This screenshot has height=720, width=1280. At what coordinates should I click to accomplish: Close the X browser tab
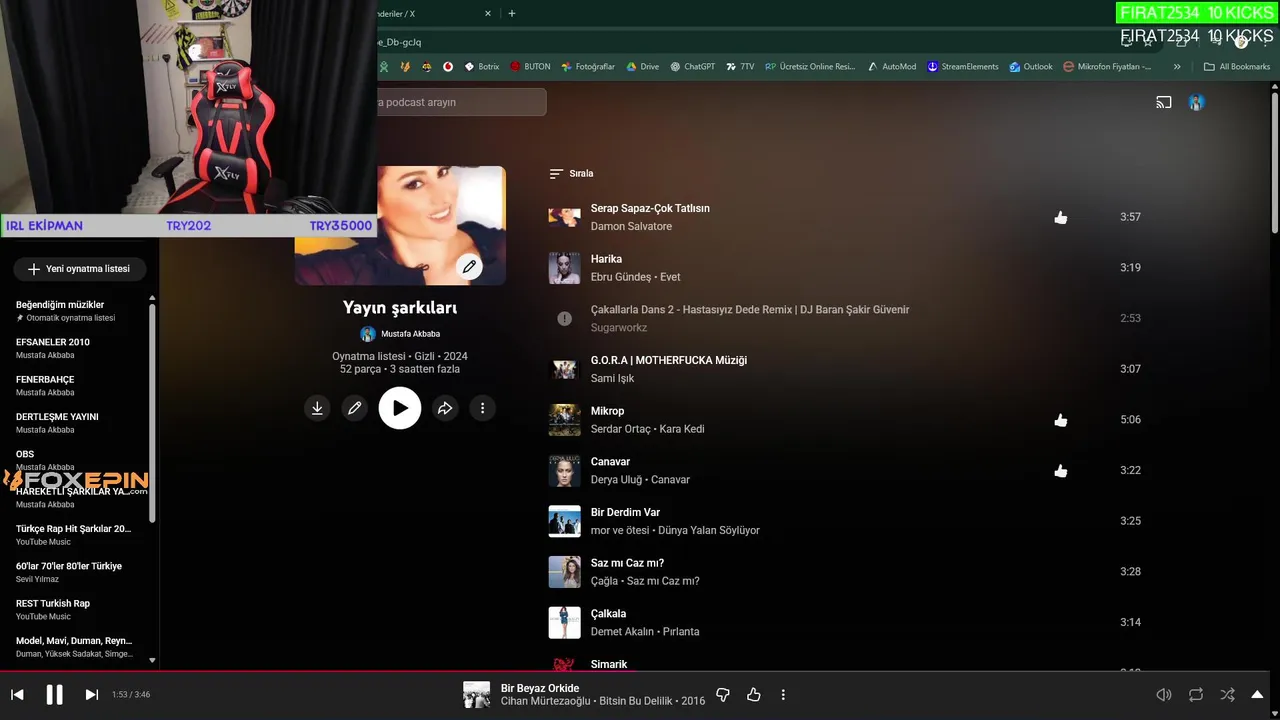pyautogui.click(x=488, y=14)
